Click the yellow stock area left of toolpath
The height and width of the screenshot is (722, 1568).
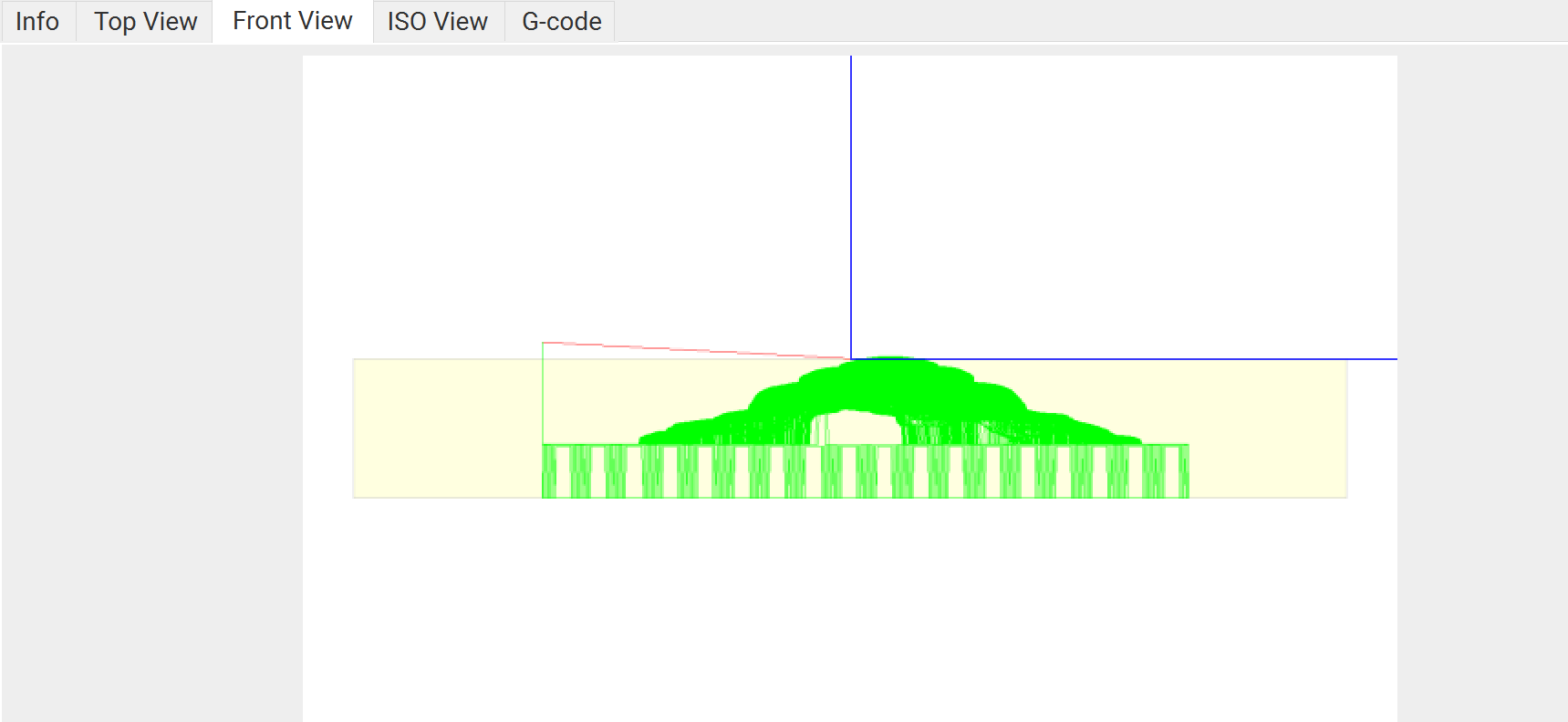tap(447, 428)
